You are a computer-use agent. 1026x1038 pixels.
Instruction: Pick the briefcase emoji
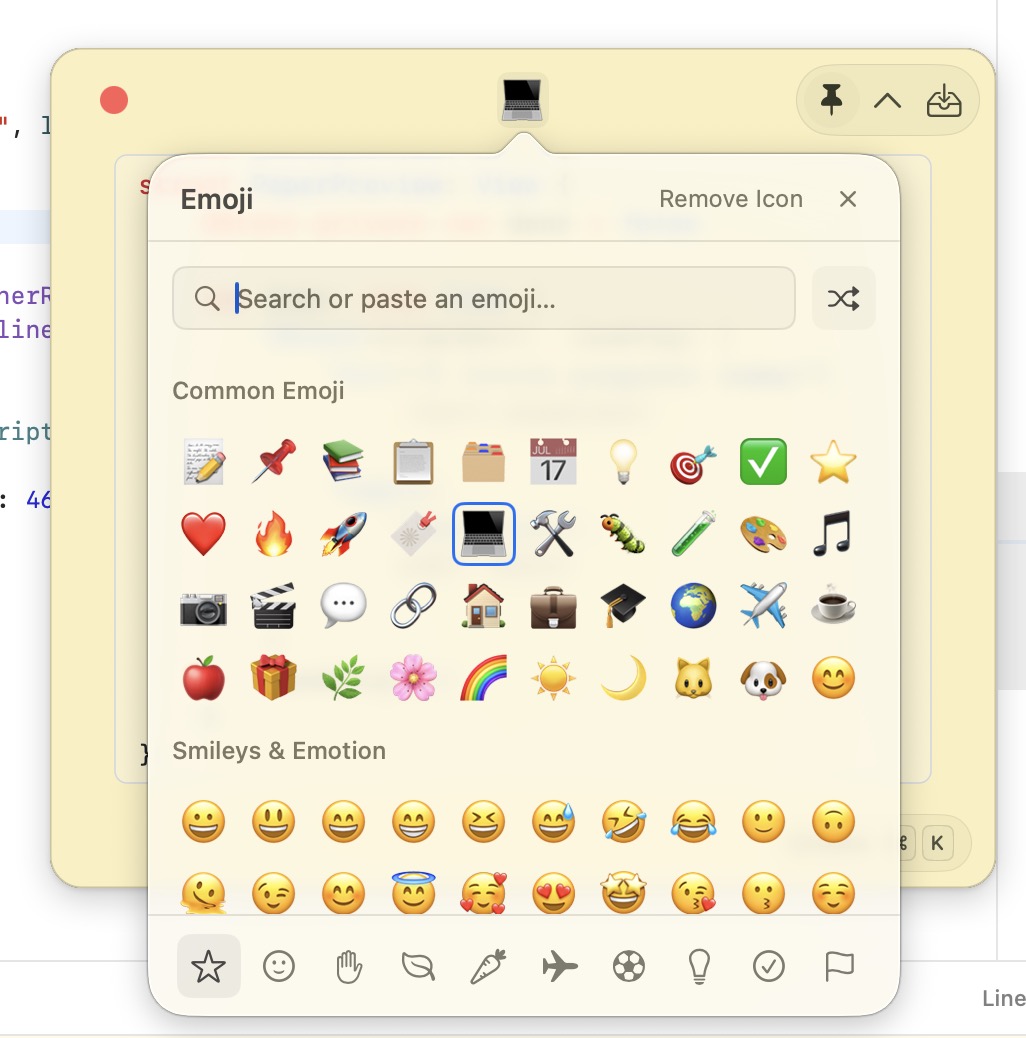tap(553, 606)
